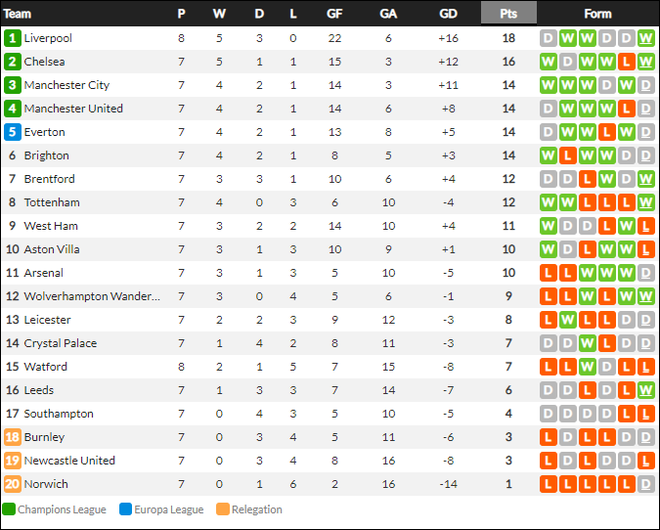Click the orange Relegation legend swatch

pos(223,509)
